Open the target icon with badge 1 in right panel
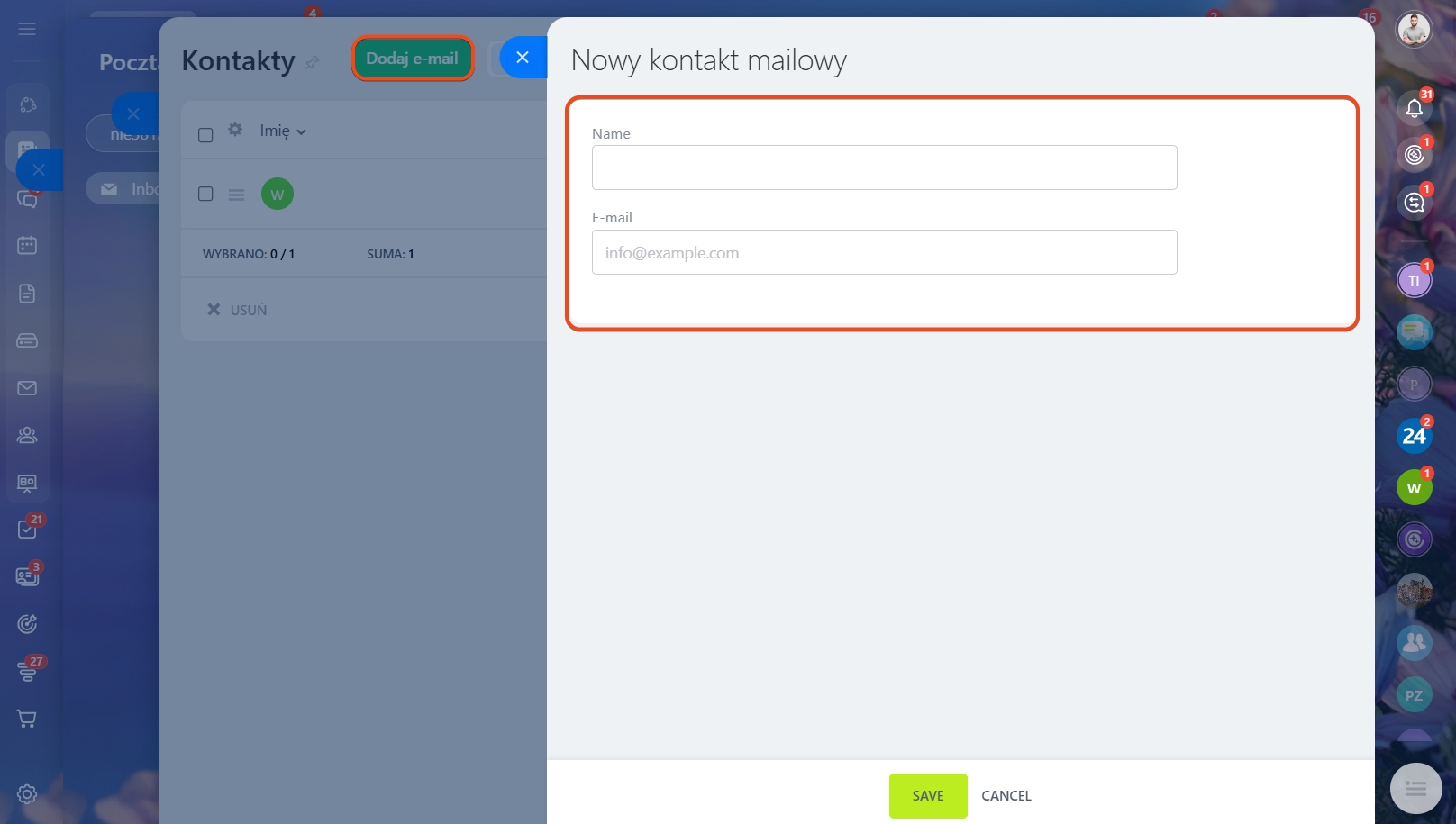This screenshot has width=1456, height=824. pos(1415,155)
